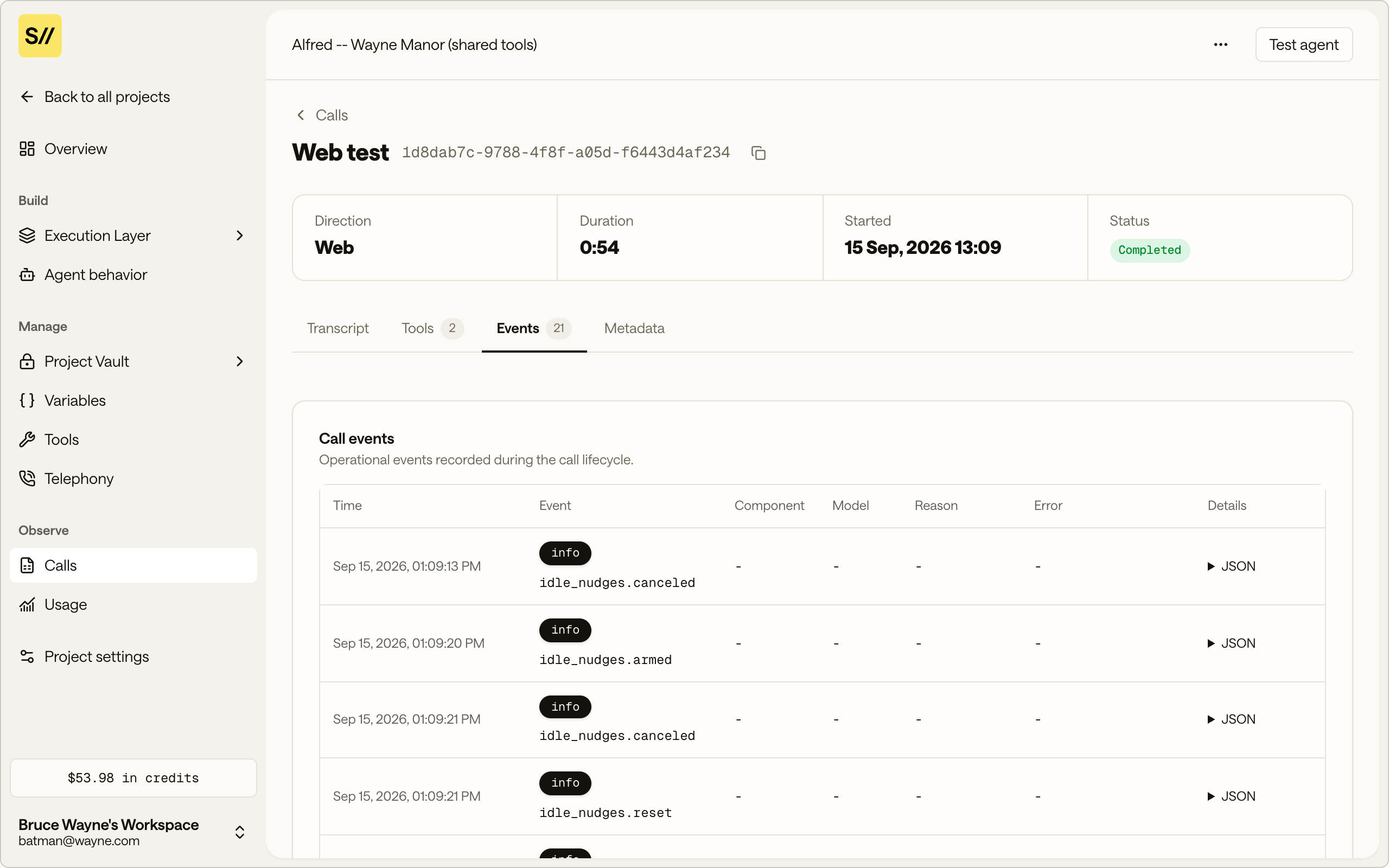Click the Overview grid icon
The image size is (1389, 868).
[27, 149]
